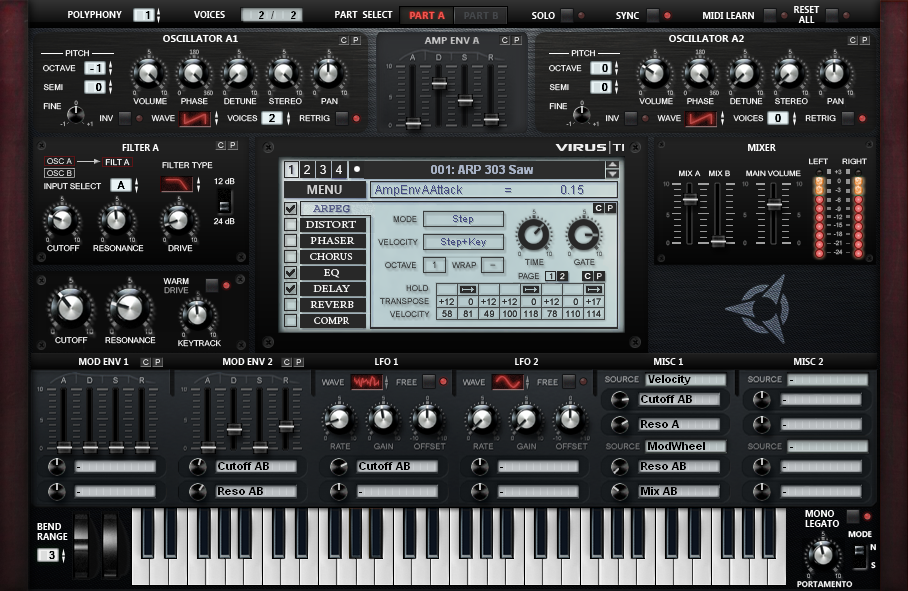Viewport: 908px width, 591px height.
Task: Click Oscillator A1 saw waveform icon
Action: [x=195, y=119]
